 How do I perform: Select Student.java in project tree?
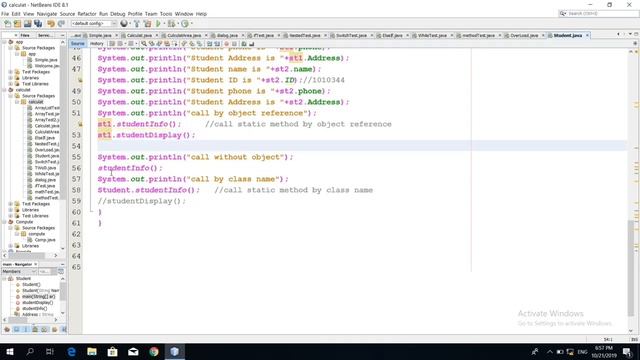tap(47, 156)
